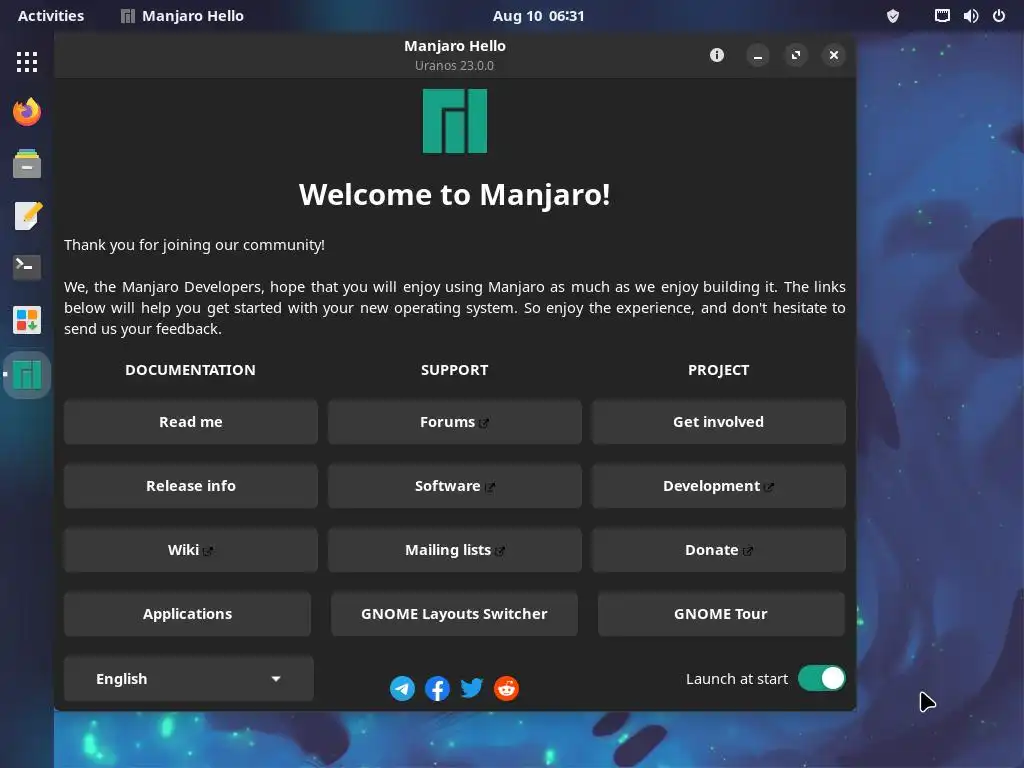Launch Terminal from the dock
Viewport: 1024px width, 768px height.
[x=27, y=267]
